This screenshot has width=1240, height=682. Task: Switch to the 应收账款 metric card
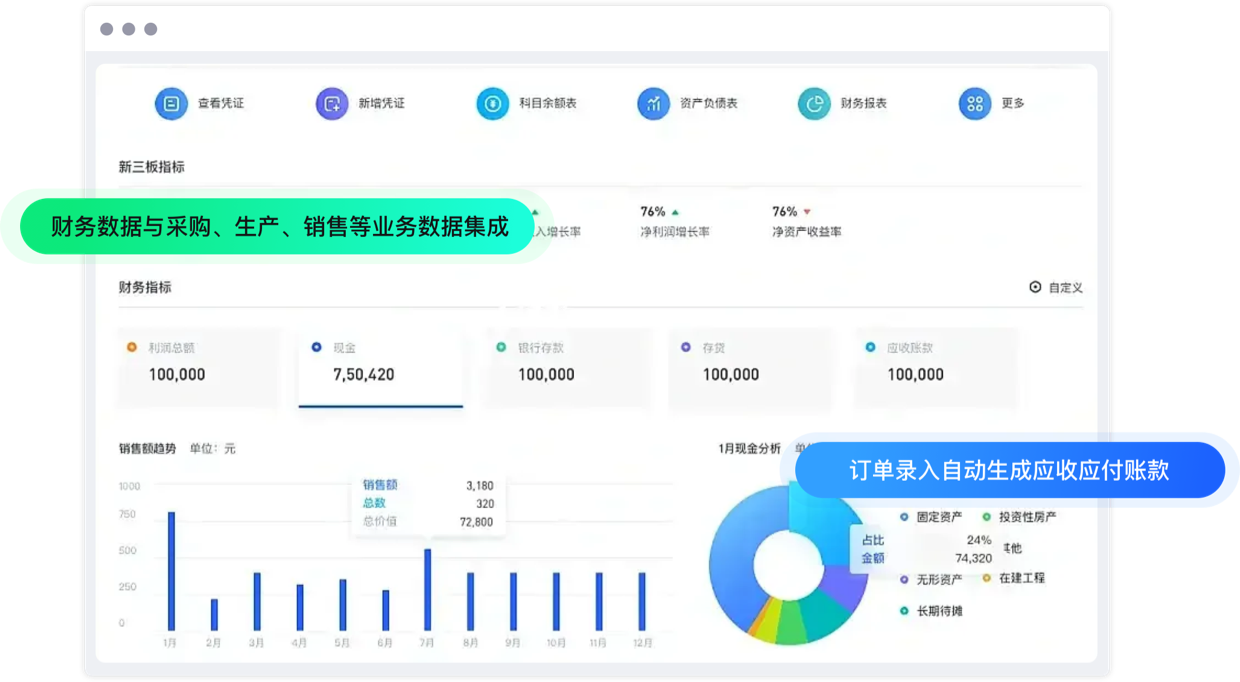(935, 367)
